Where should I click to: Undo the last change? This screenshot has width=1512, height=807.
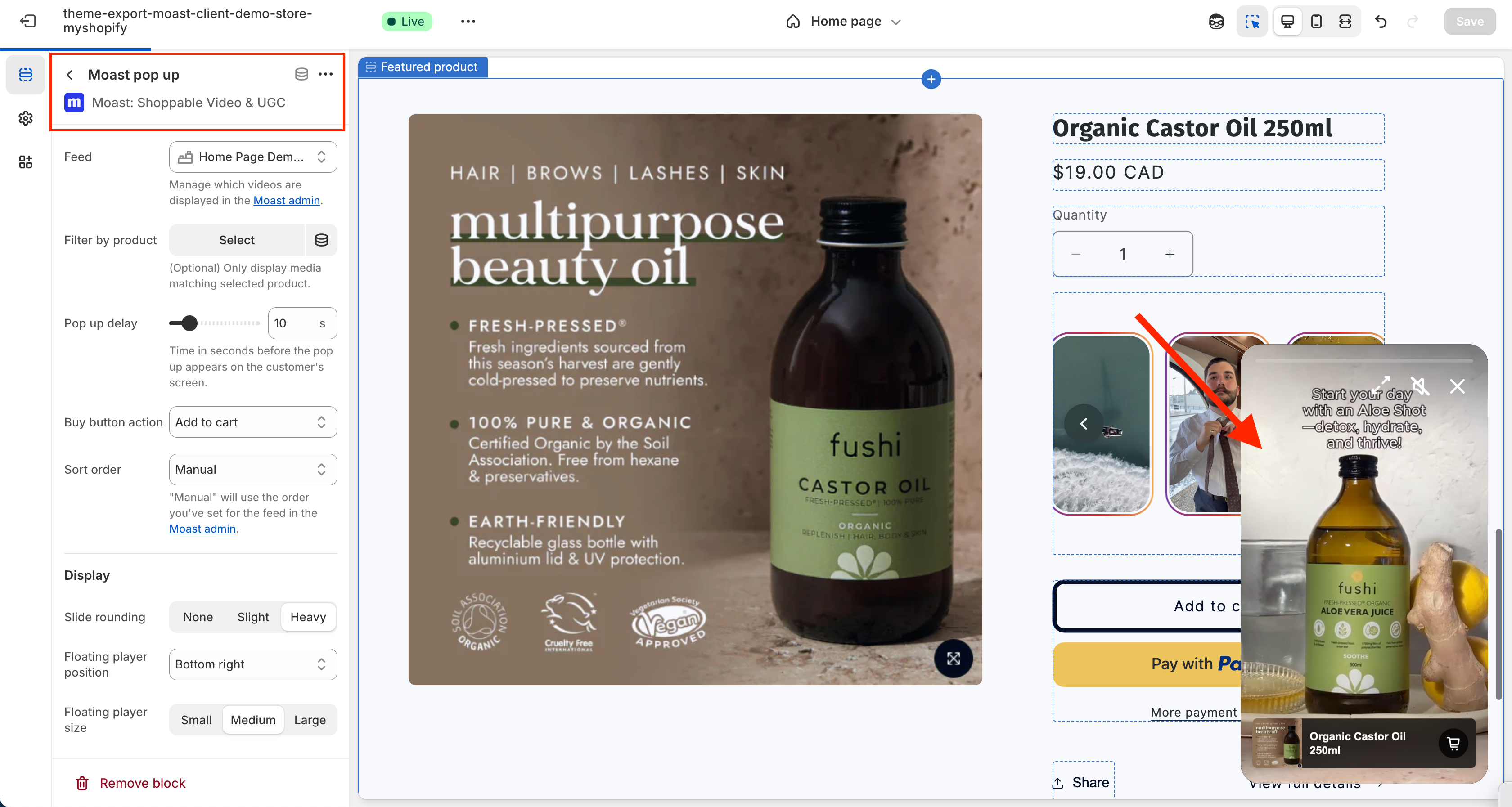coord(1381,22)
